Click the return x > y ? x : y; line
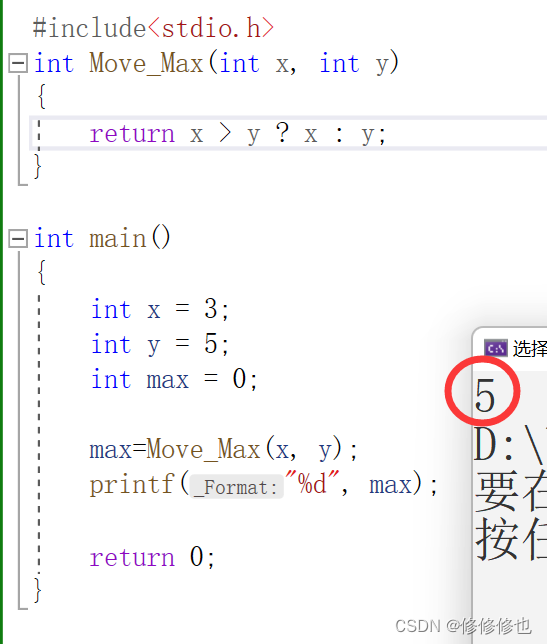The image size is (547, 644). point(238,134)
